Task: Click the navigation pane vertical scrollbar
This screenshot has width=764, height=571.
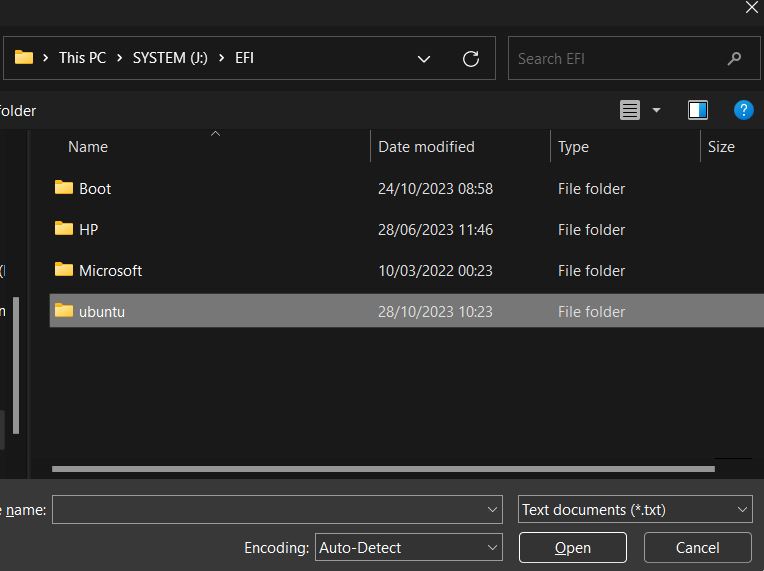Action: [x=16, y=365]
